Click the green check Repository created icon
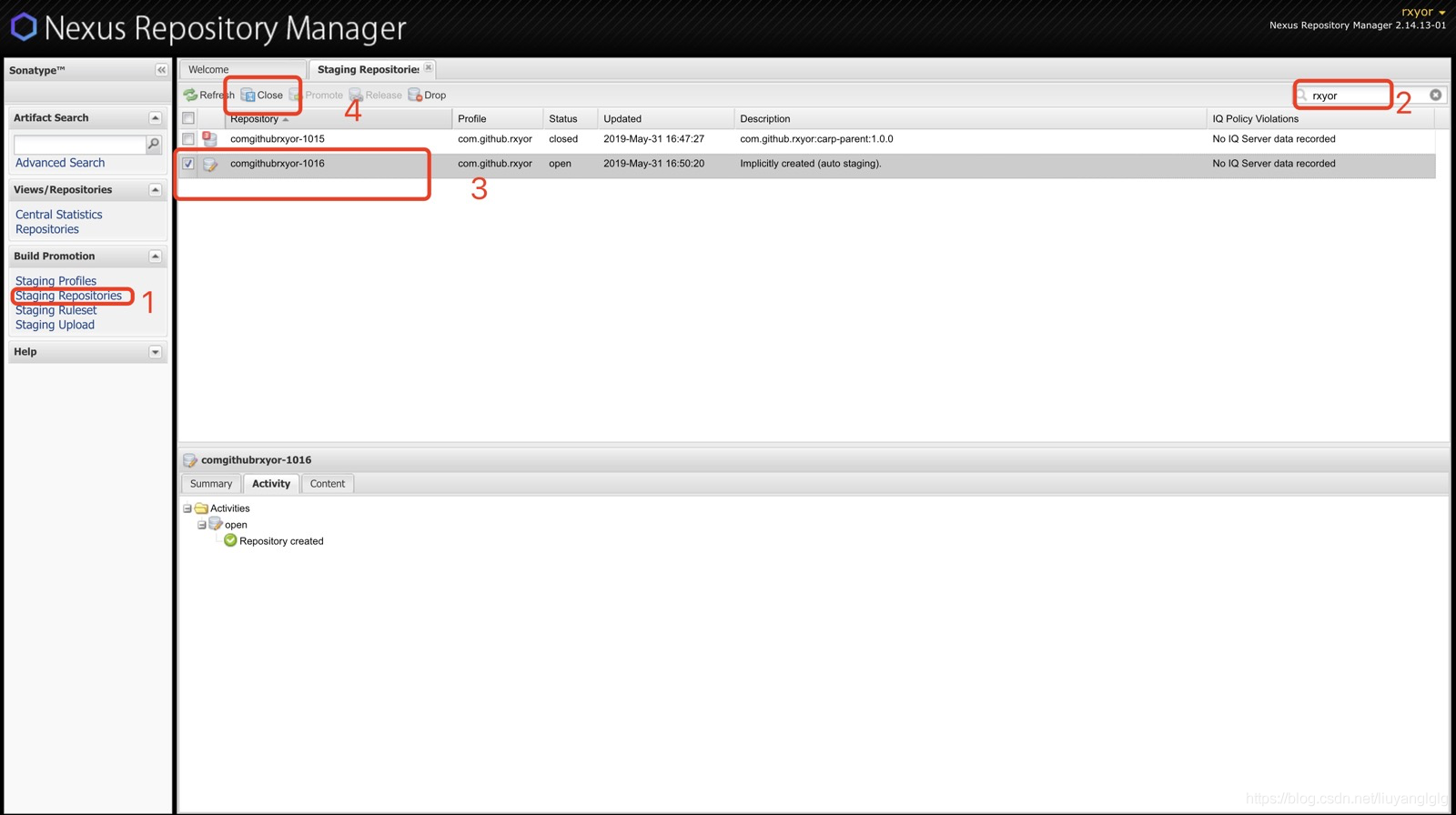1456x815 pixels. tap(230, 540)
